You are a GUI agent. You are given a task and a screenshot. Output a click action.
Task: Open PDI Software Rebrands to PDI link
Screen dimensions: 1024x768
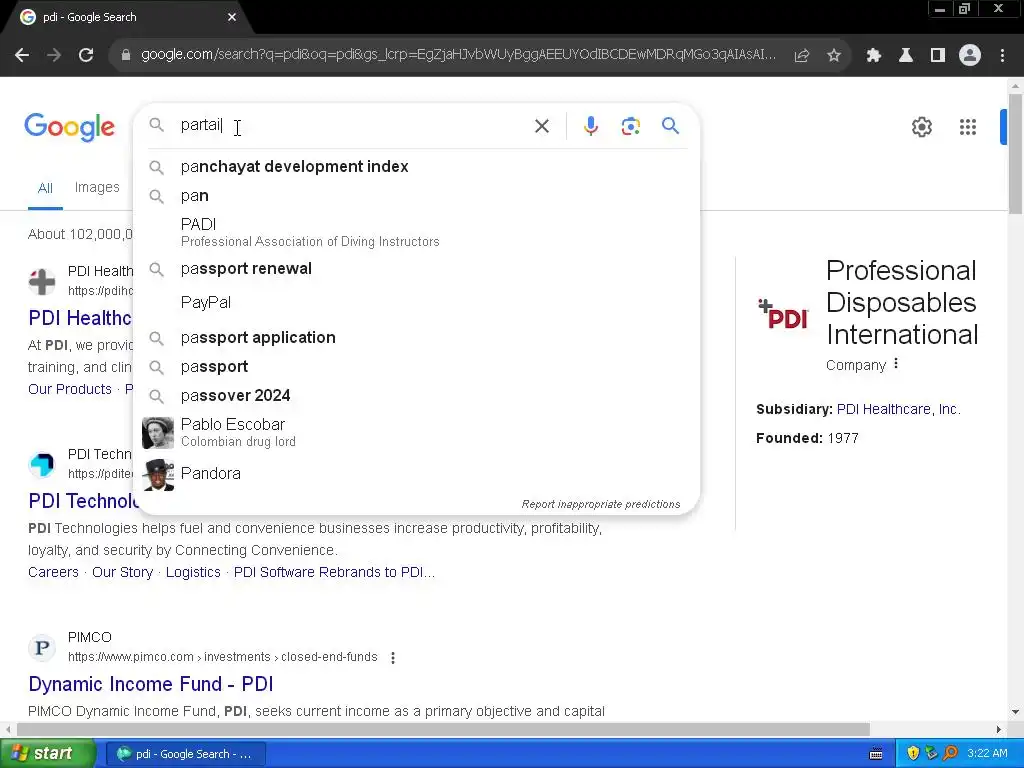point(334,573)
